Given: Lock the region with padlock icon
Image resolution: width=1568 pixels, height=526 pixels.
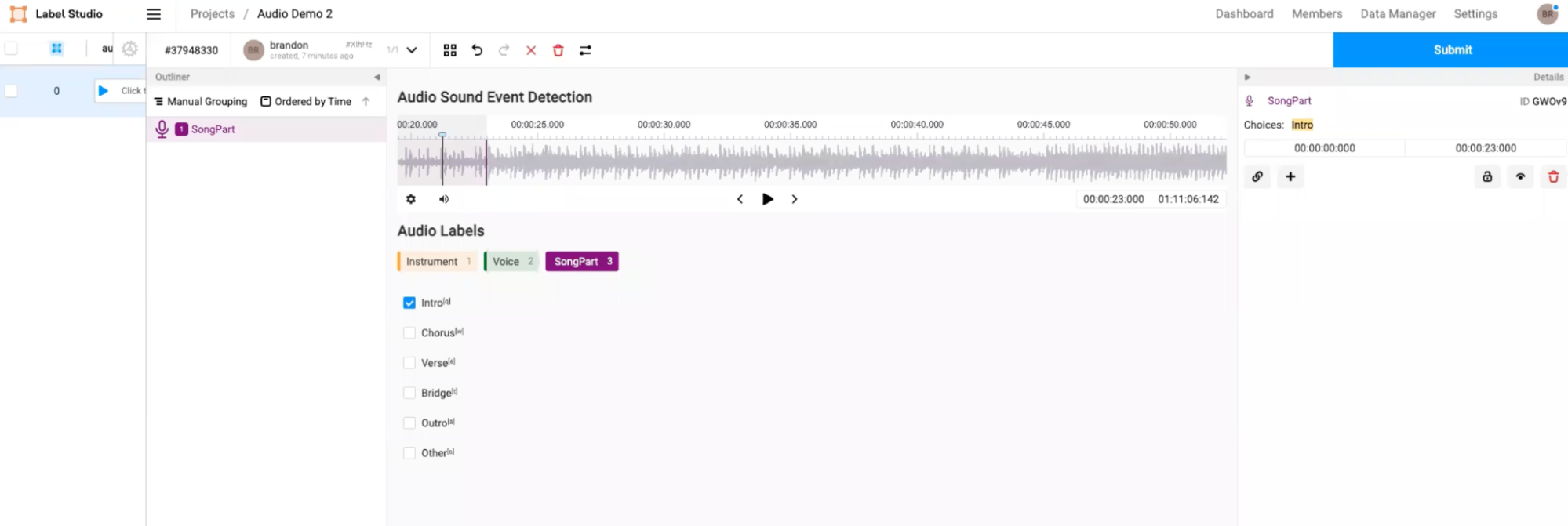Looking at the screenshot, I should (x=1487, y=177).
